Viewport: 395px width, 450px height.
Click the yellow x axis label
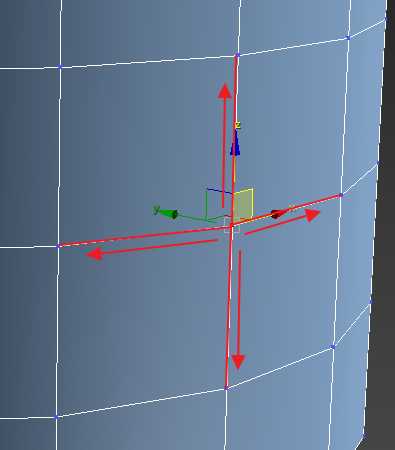[292, 209]
